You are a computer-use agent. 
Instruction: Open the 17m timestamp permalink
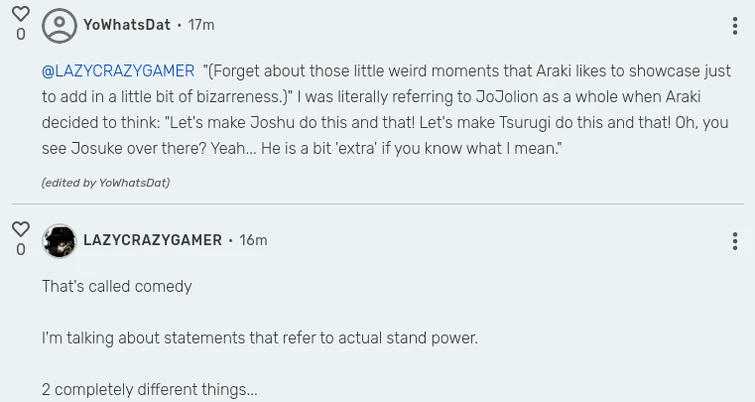pyautogui.click(x=201, y=25)
